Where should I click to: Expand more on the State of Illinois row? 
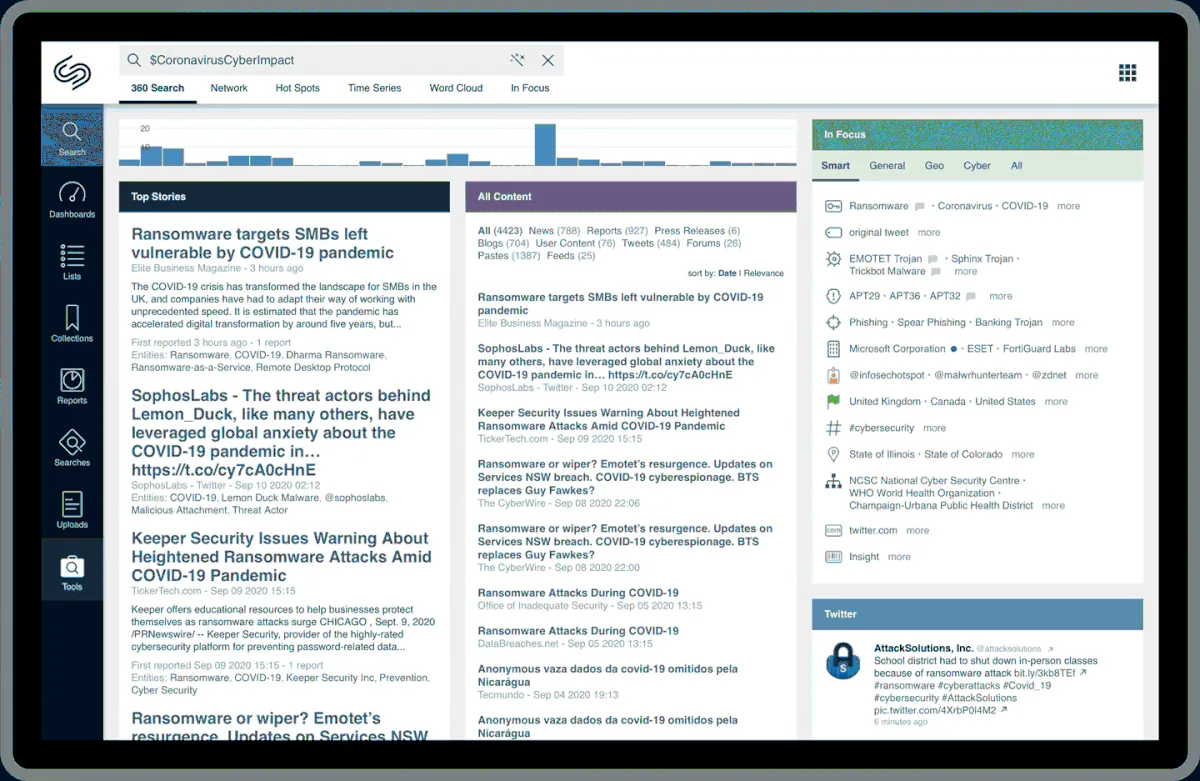tap(1022, 455)
